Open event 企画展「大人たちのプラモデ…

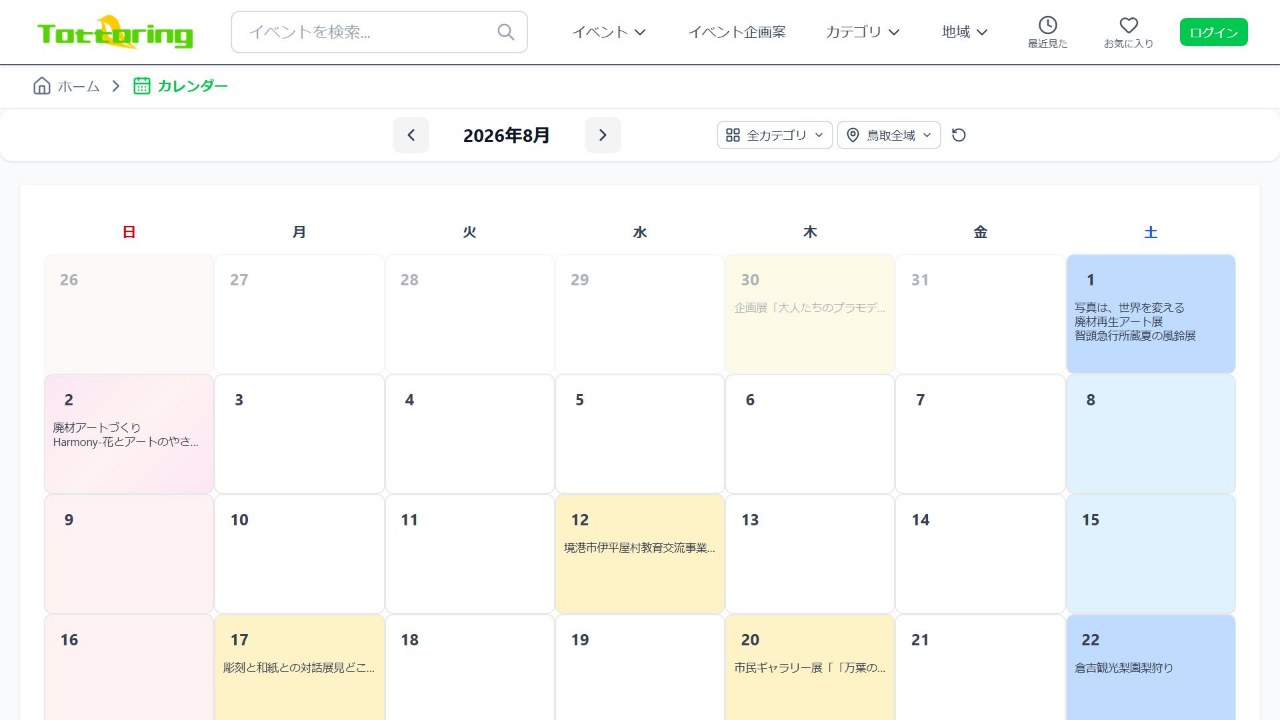810,308
